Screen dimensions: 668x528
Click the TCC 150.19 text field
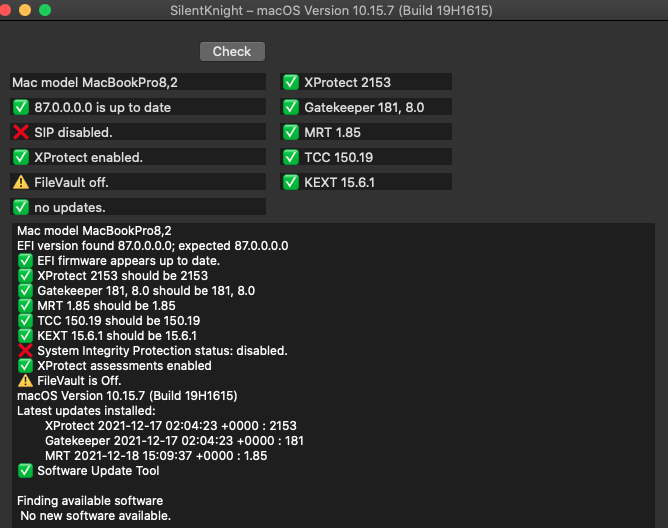(366, 157)
